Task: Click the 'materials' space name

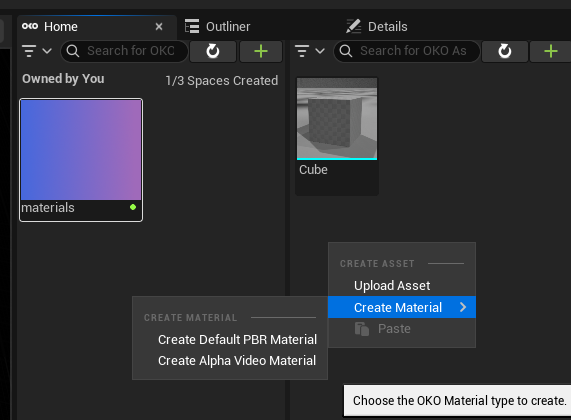Action: pos(48,208)
